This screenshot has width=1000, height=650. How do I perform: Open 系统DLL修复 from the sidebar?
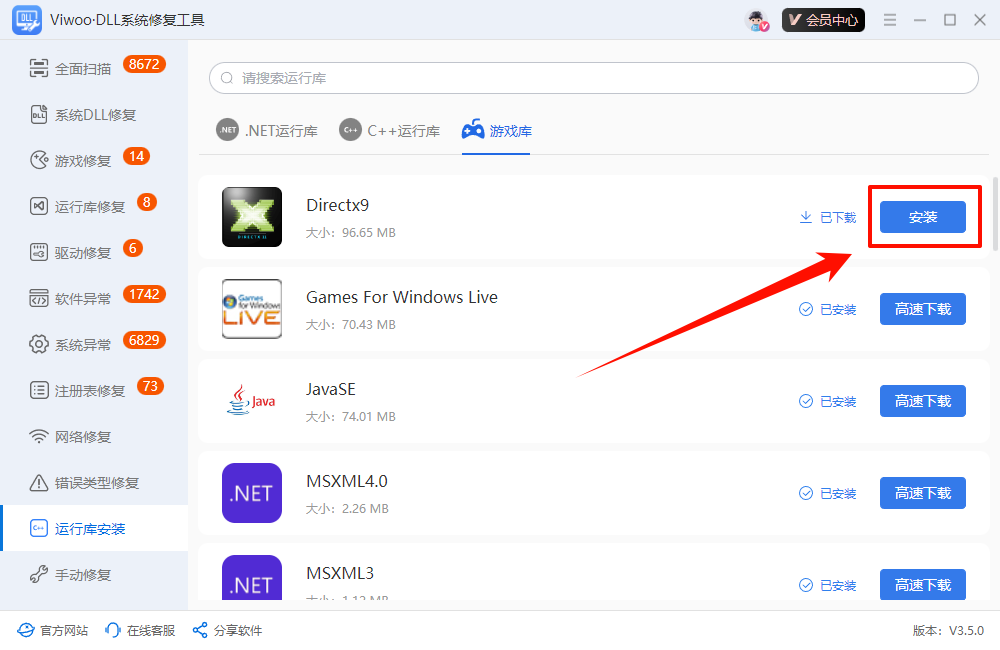(x=95, y=115)
